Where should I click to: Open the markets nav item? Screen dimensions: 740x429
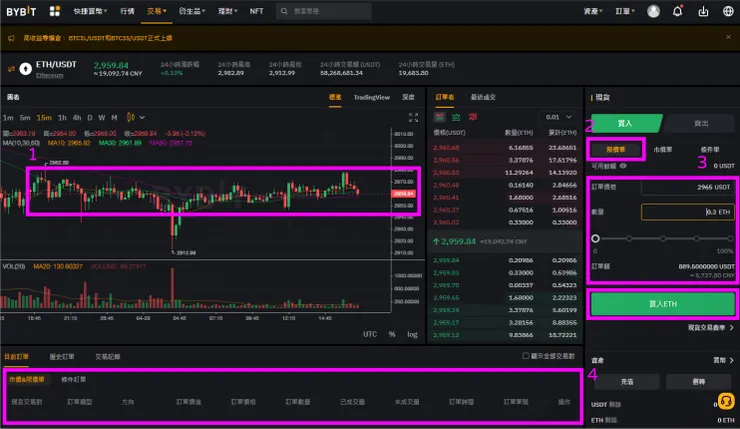pyautogui.click(x=127, y=11)
